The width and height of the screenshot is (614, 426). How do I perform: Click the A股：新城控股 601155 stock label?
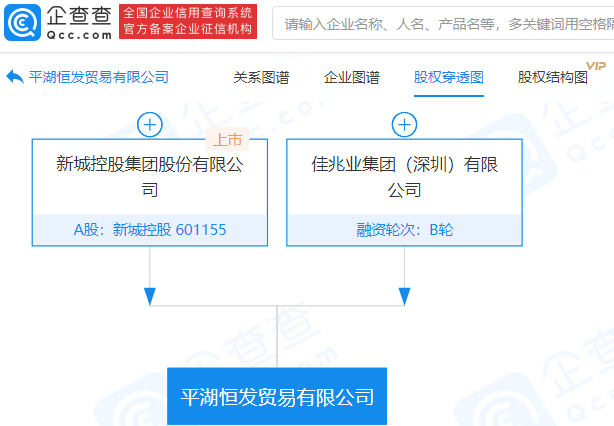click(150, 229)
